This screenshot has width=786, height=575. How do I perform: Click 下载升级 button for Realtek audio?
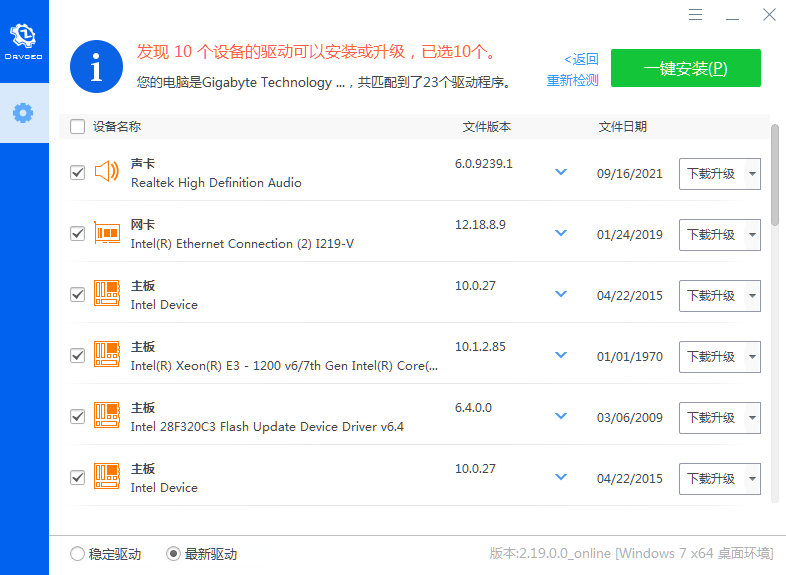pos(712,174)
